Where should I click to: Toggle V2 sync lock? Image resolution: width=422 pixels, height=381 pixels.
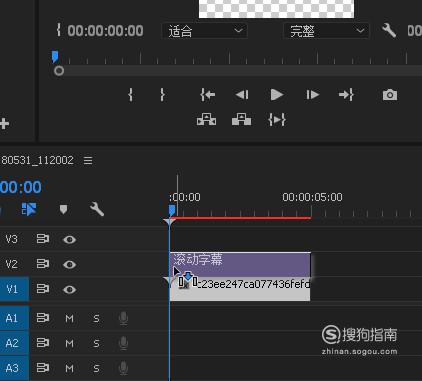tap(43, 264)
